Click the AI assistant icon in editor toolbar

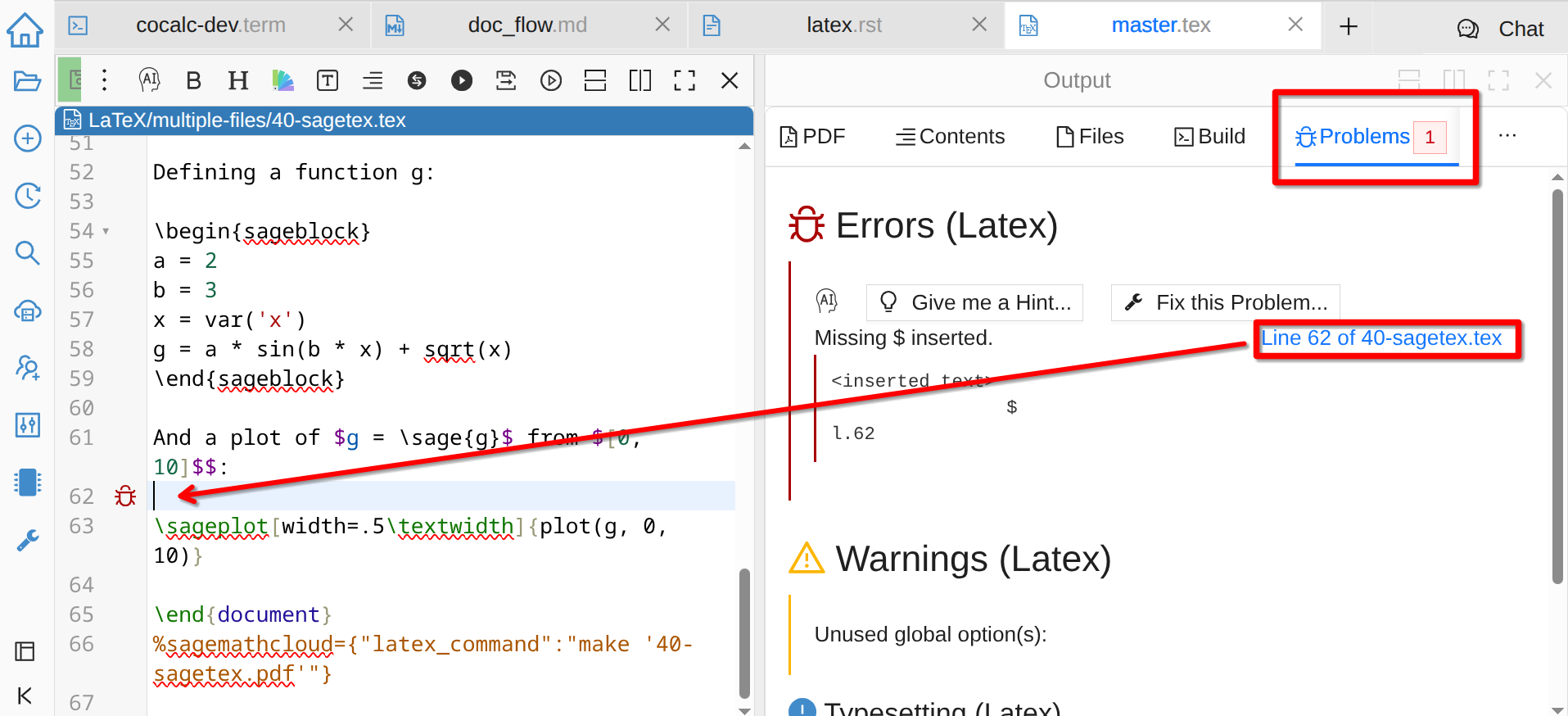point(149,80)
